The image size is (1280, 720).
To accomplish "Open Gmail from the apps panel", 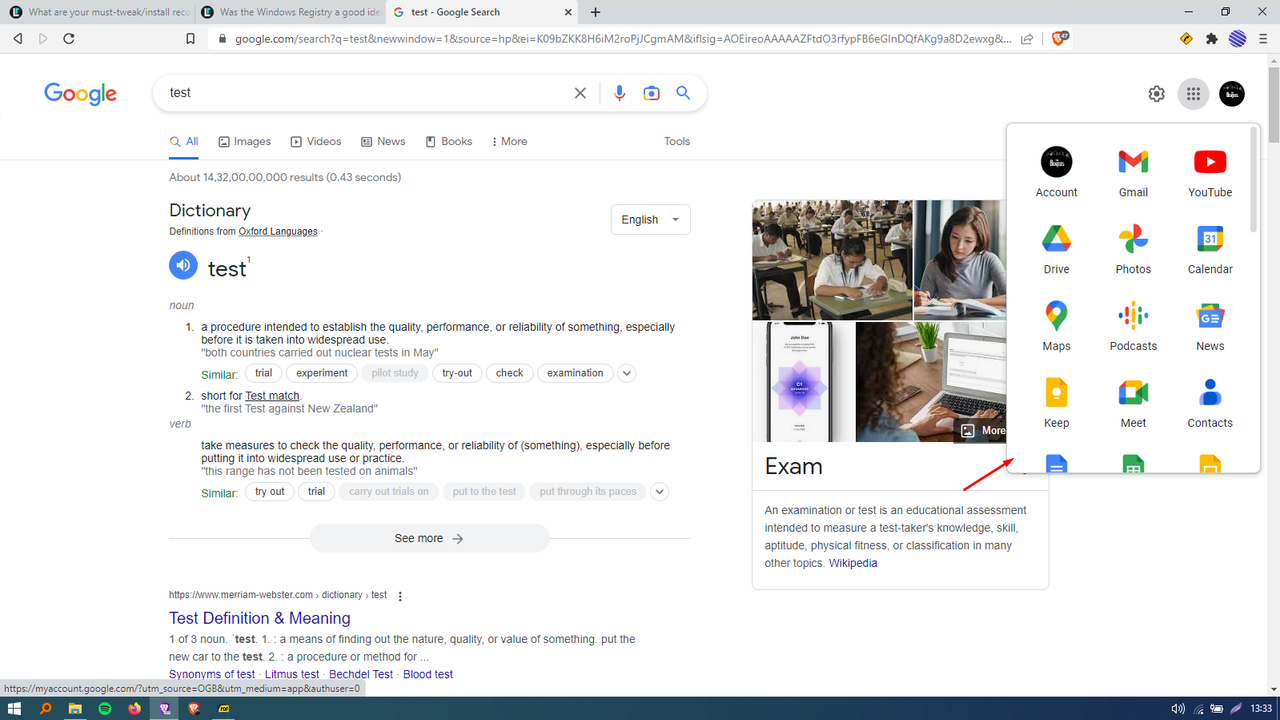I will pyautogui.click(x=1133, y=173).
